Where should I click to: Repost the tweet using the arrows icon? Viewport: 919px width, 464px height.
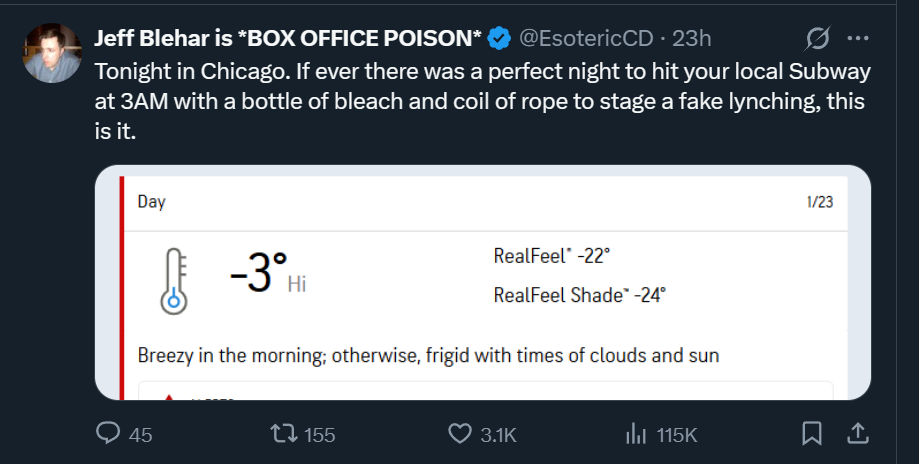285,434
